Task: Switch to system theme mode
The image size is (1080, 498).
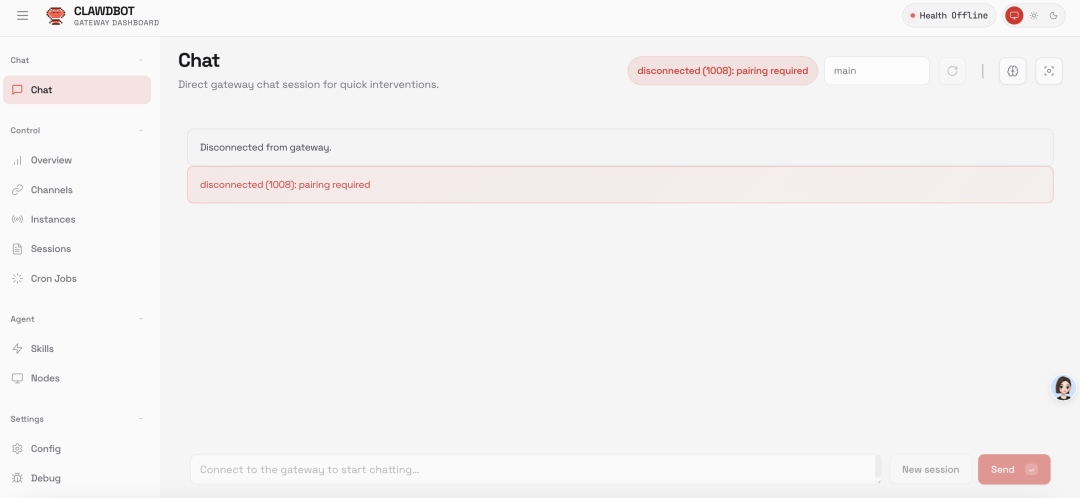Action: [x=1014, y=16]
